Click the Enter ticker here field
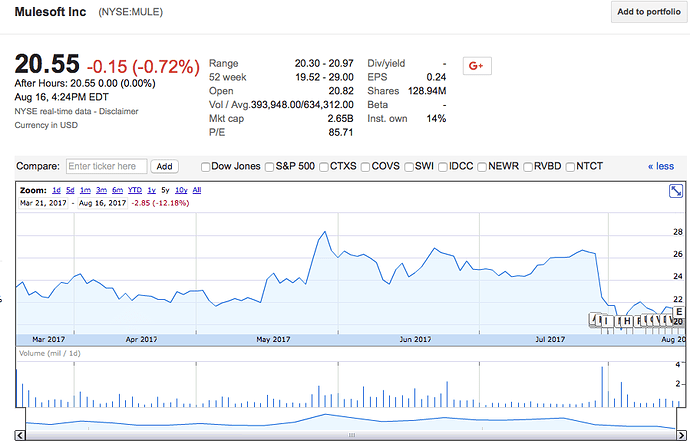The width and height of the screenshot is (690, 447). tap(106, 167)
